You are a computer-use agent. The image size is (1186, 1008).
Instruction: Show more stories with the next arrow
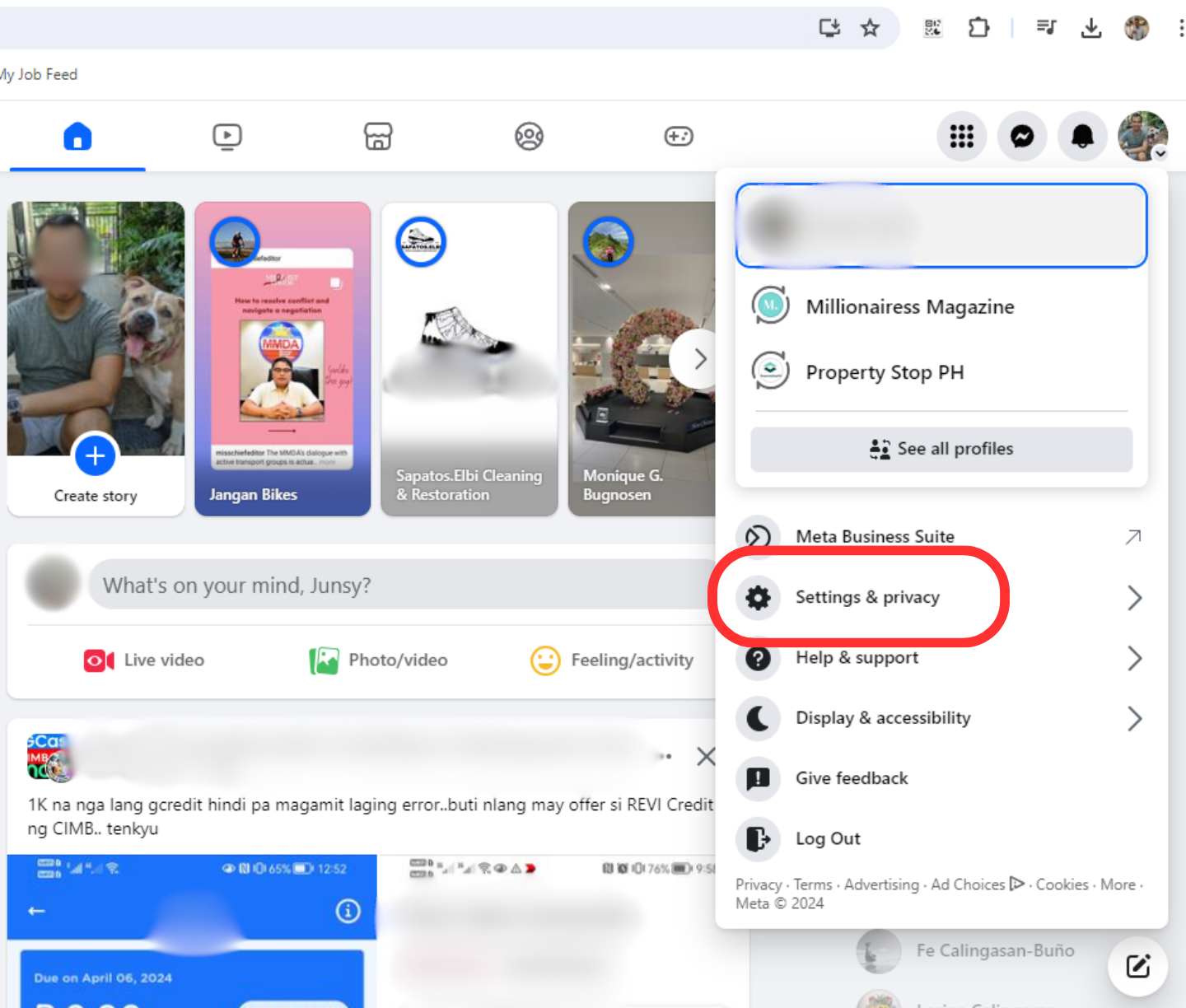pos(698,359)
